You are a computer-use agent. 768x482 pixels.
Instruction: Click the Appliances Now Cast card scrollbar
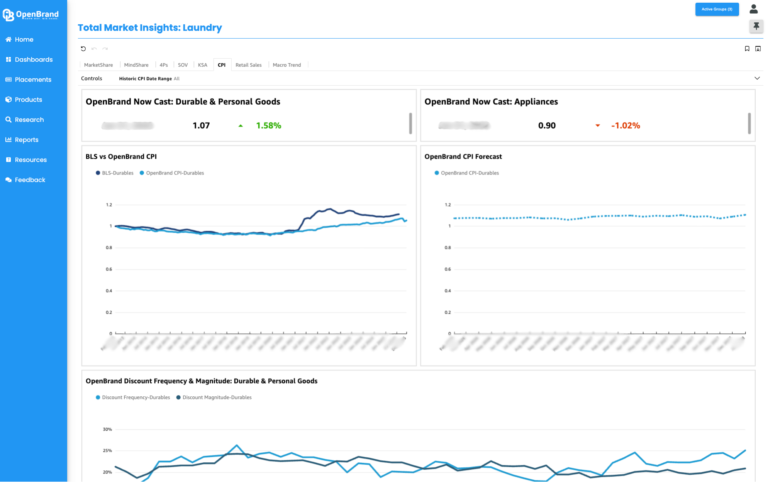pyautogui.click(x=749, y=123)
